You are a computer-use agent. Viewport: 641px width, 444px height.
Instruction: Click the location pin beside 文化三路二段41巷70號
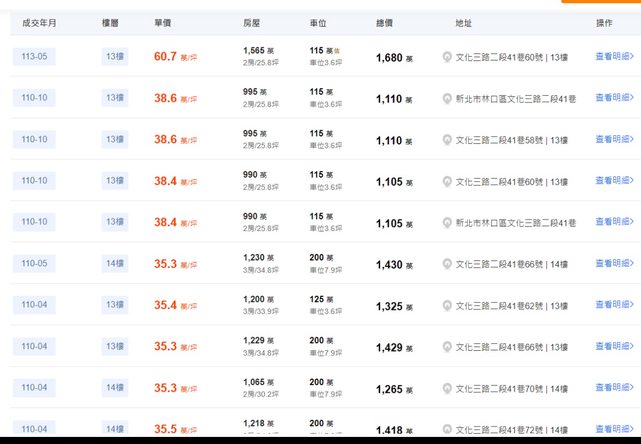point(447,388)
